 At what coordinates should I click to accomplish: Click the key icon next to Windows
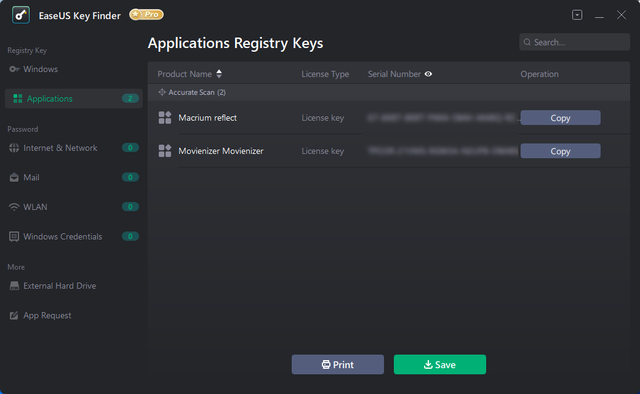14,69
